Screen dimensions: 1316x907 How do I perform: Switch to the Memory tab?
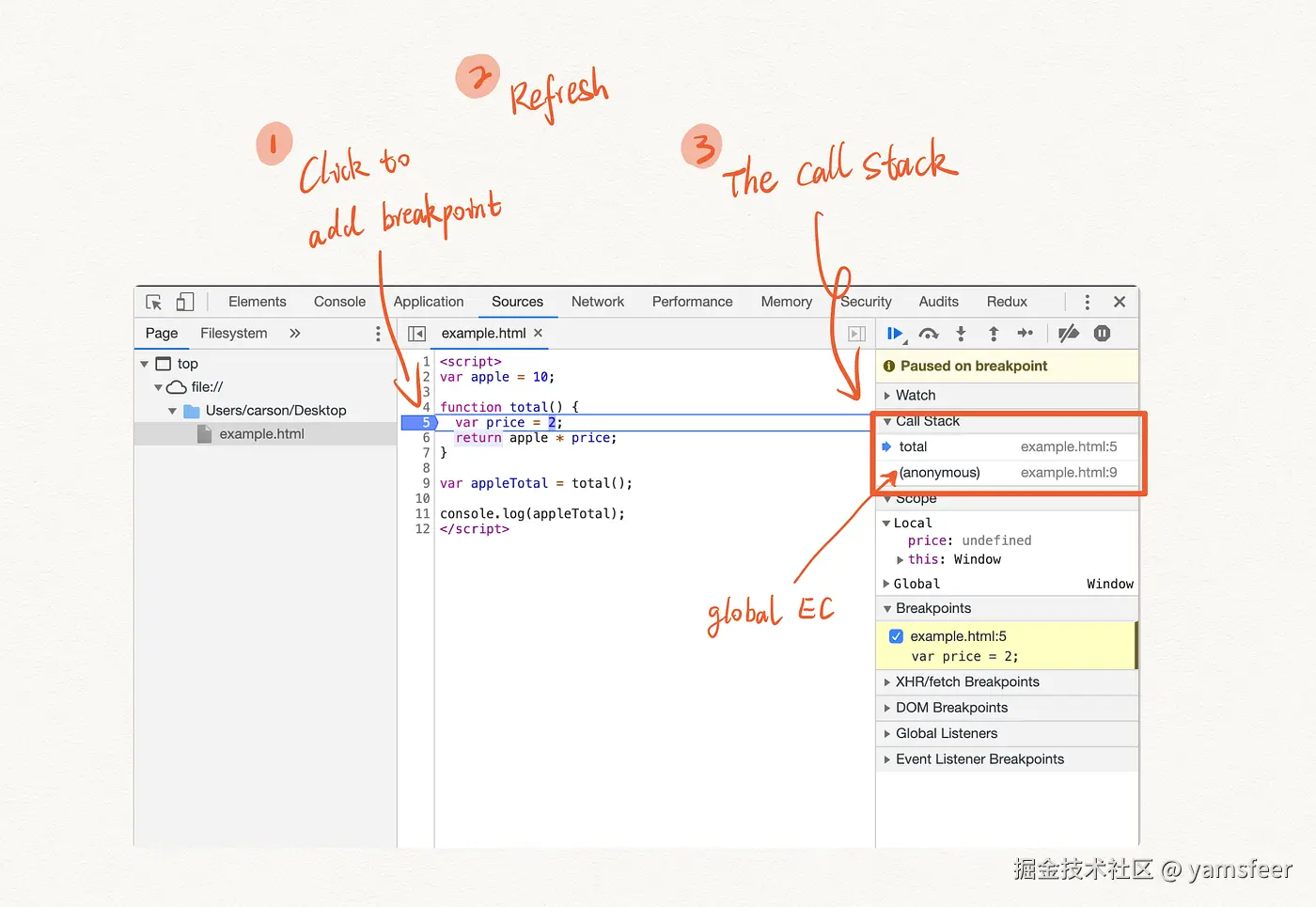pyautogui.click(x=787, y=302)
